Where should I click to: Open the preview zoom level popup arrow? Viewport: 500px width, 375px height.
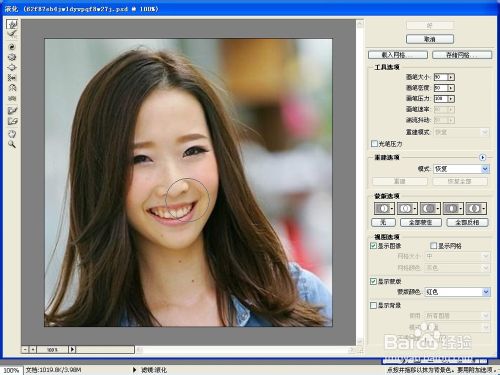[x=72, y=349]
